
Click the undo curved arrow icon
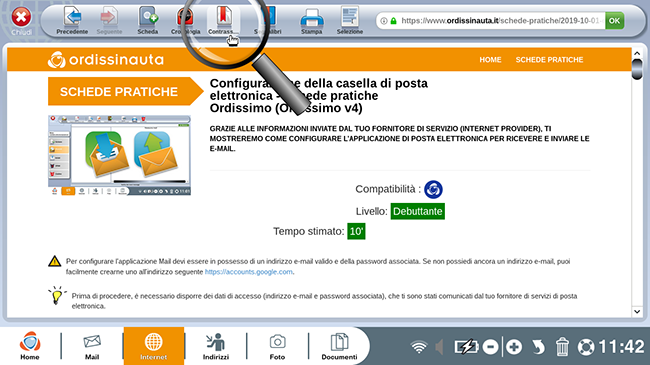coord(538,347)
